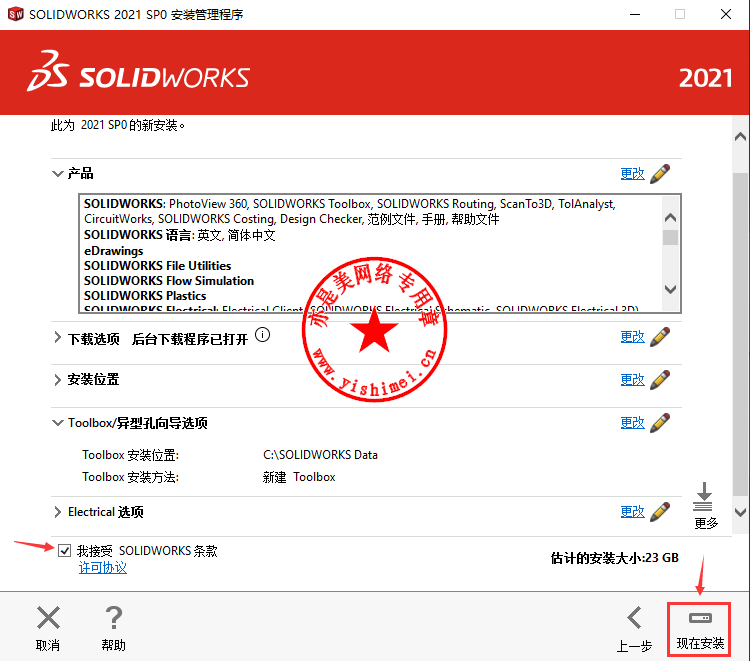Click 更改 link for Electrical 选项
The image size is (750, 661).
632,512
